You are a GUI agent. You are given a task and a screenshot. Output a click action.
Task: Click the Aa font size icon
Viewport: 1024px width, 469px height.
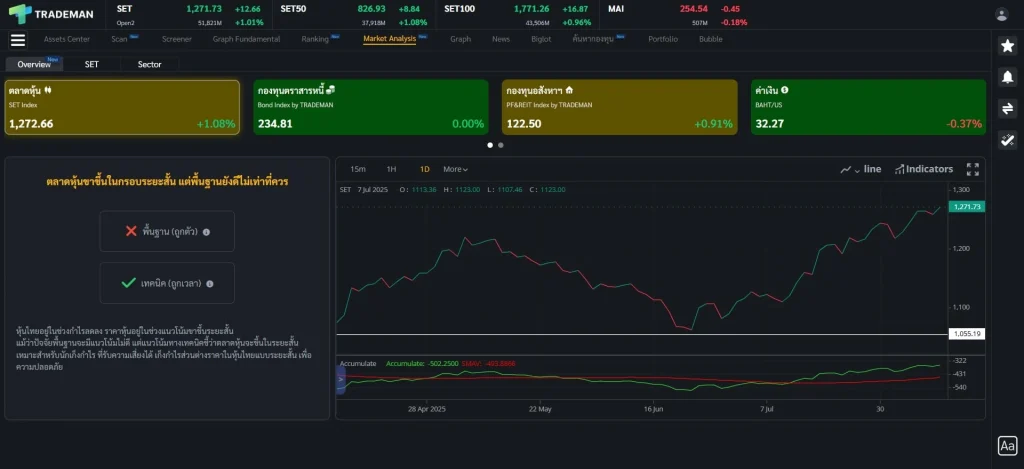(x=1007, y=445)
